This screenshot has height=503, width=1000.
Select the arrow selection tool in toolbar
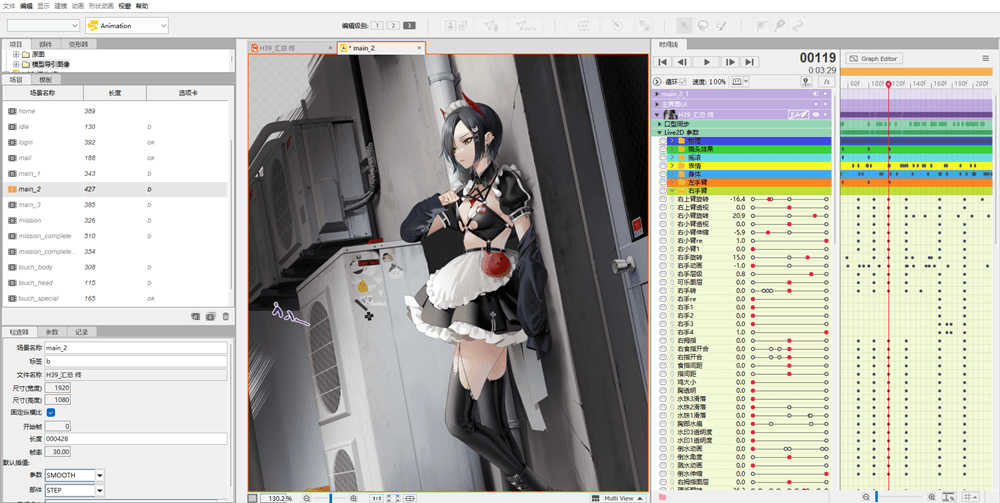(x=683, y=26)
